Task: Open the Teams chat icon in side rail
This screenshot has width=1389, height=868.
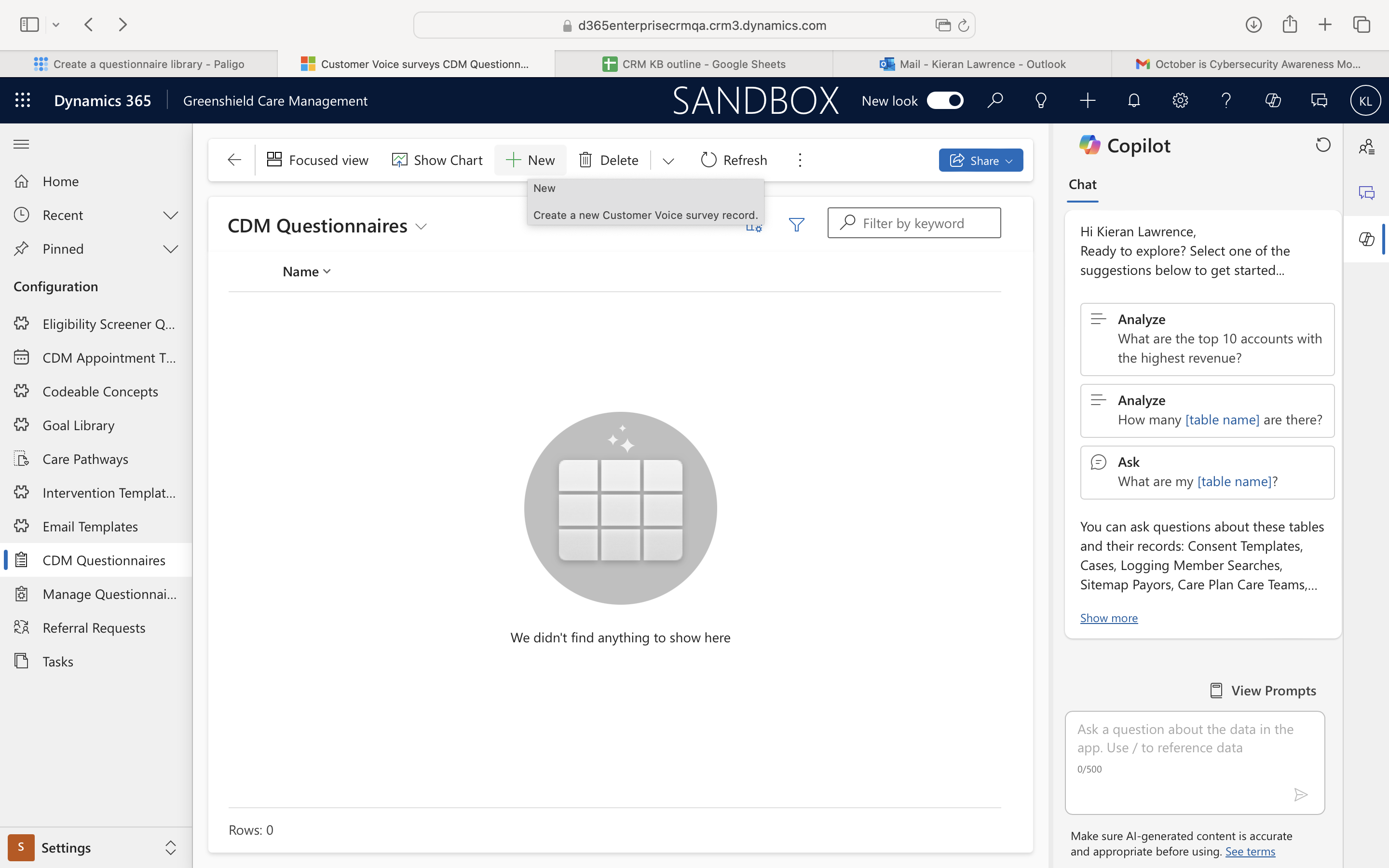Action: 1366,192
